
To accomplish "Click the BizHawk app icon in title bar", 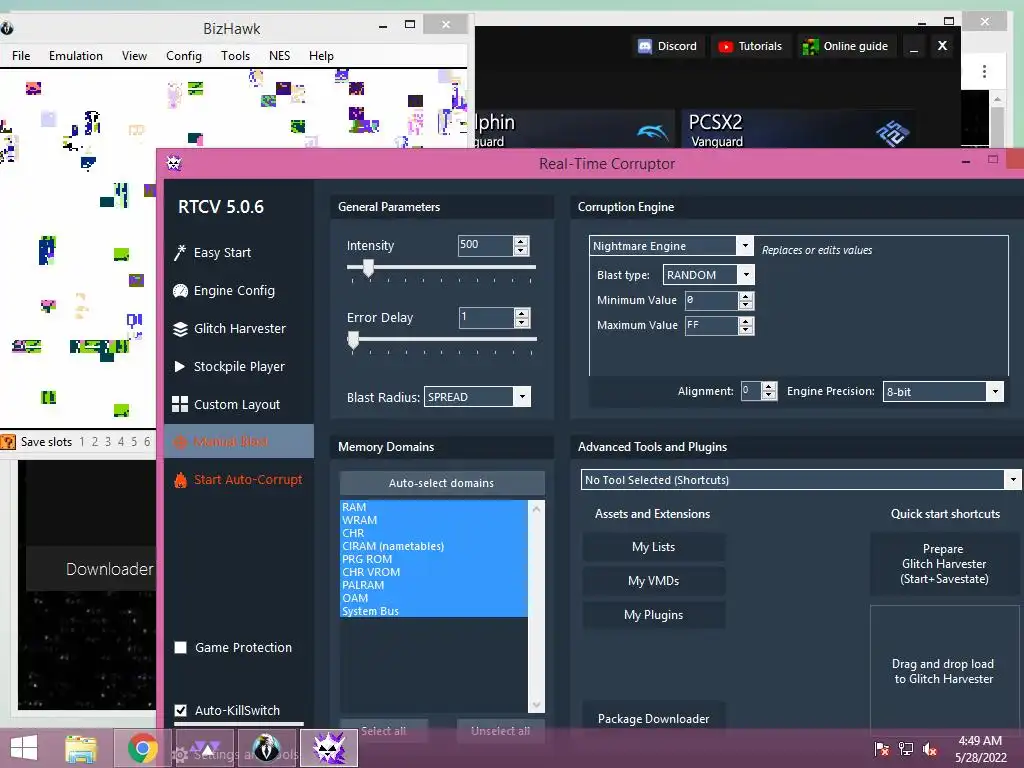I will (7, 28).
